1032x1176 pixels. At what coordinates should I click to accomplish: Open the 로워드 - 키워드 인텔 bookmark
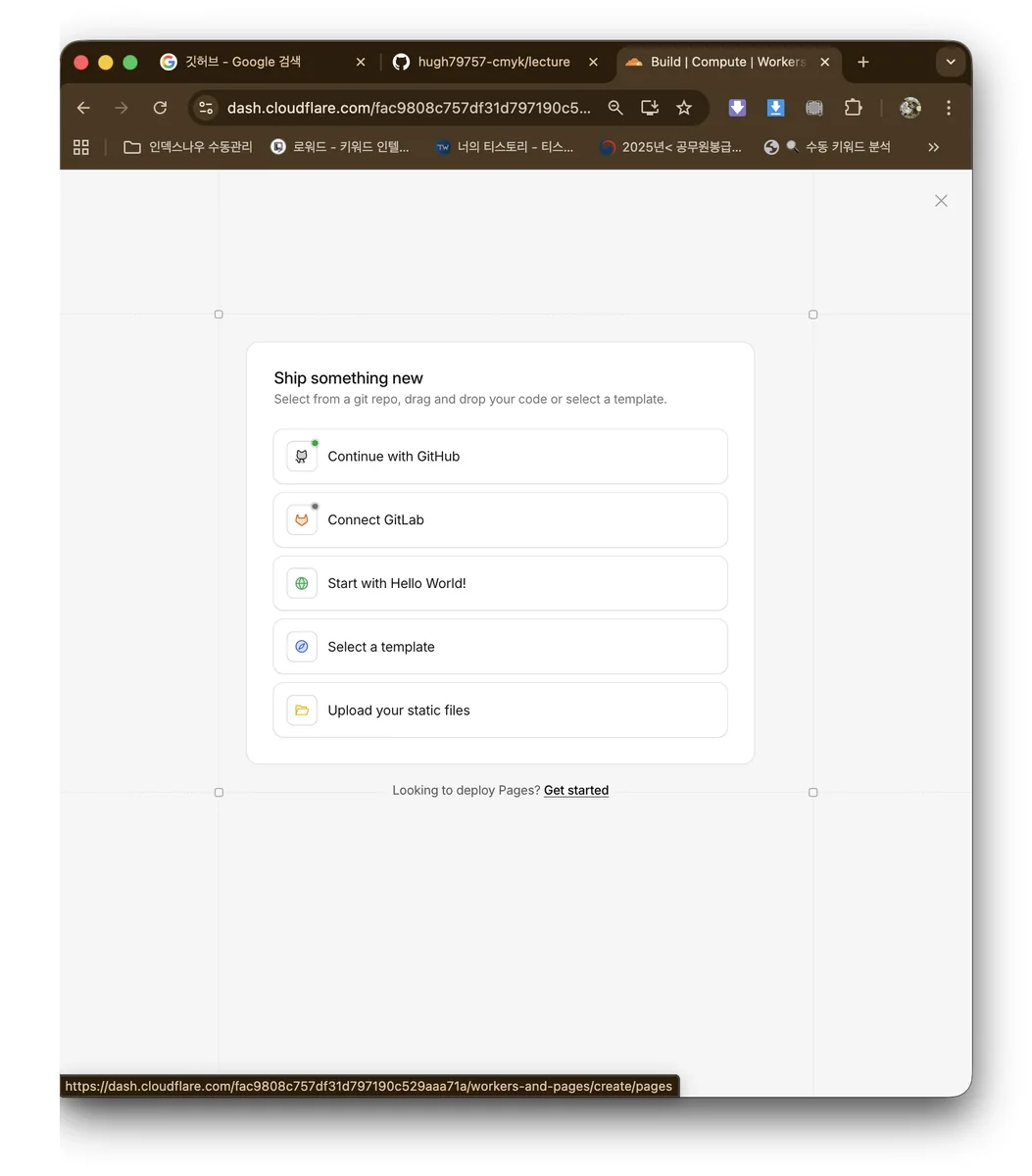[x=340, y=147]
